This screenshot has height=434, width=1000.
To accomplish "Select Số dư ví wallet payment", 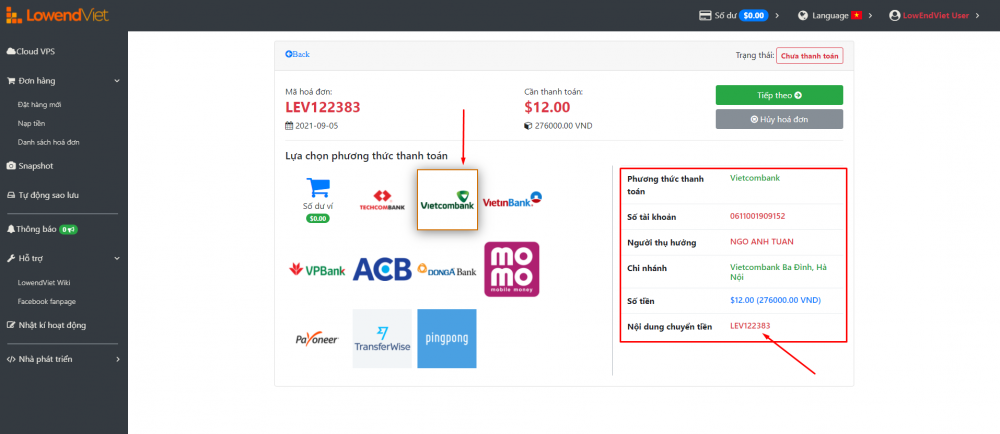I will point(318,199).
